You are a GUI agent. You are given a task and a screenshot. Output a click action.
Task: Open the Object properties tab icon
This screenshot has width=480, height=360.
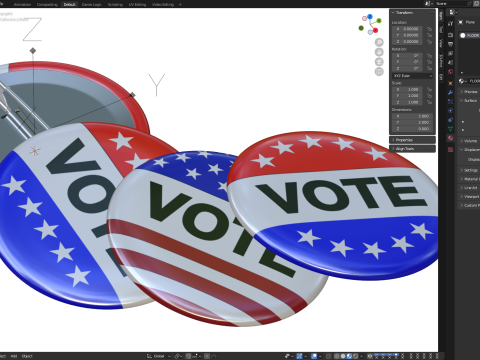450,83
